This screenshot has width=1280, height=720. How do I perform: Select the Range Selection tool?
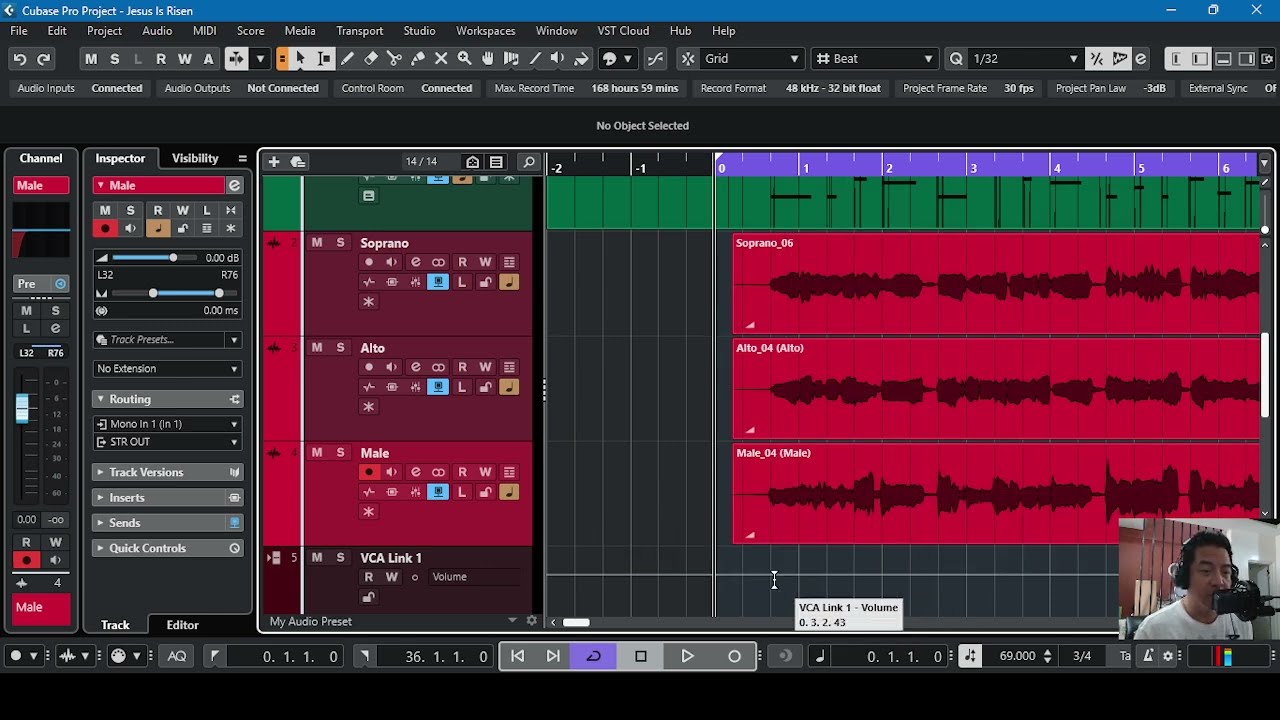[x=324, y=59]
